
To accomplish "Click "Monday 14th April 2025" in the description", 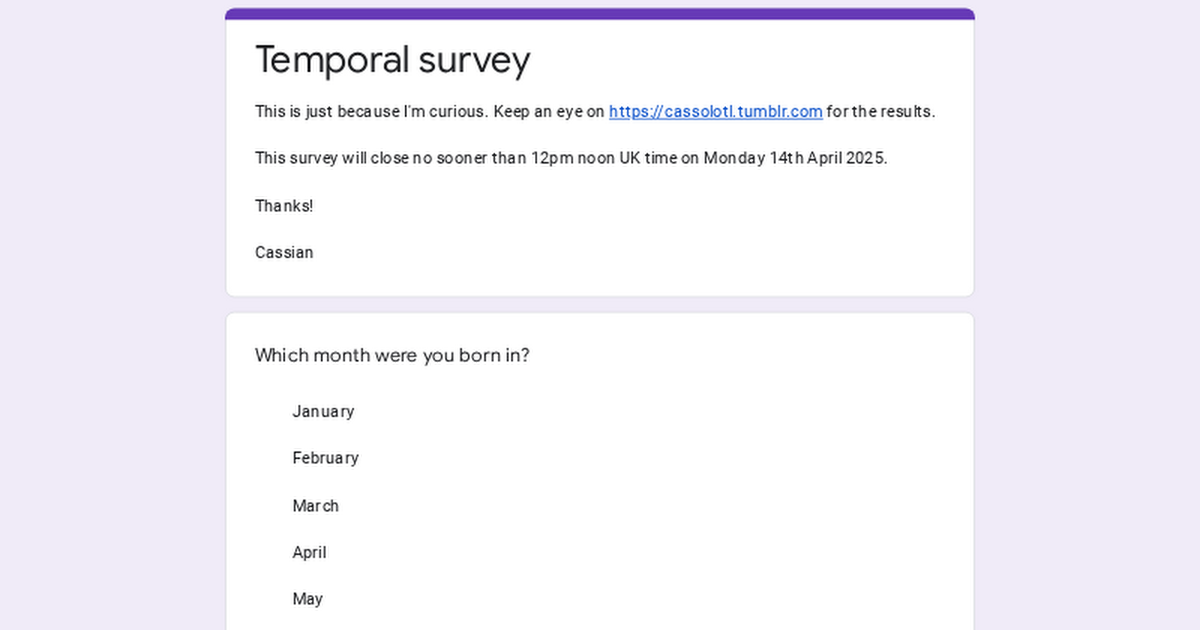I will pyautogui.click(x=794, y=158).
